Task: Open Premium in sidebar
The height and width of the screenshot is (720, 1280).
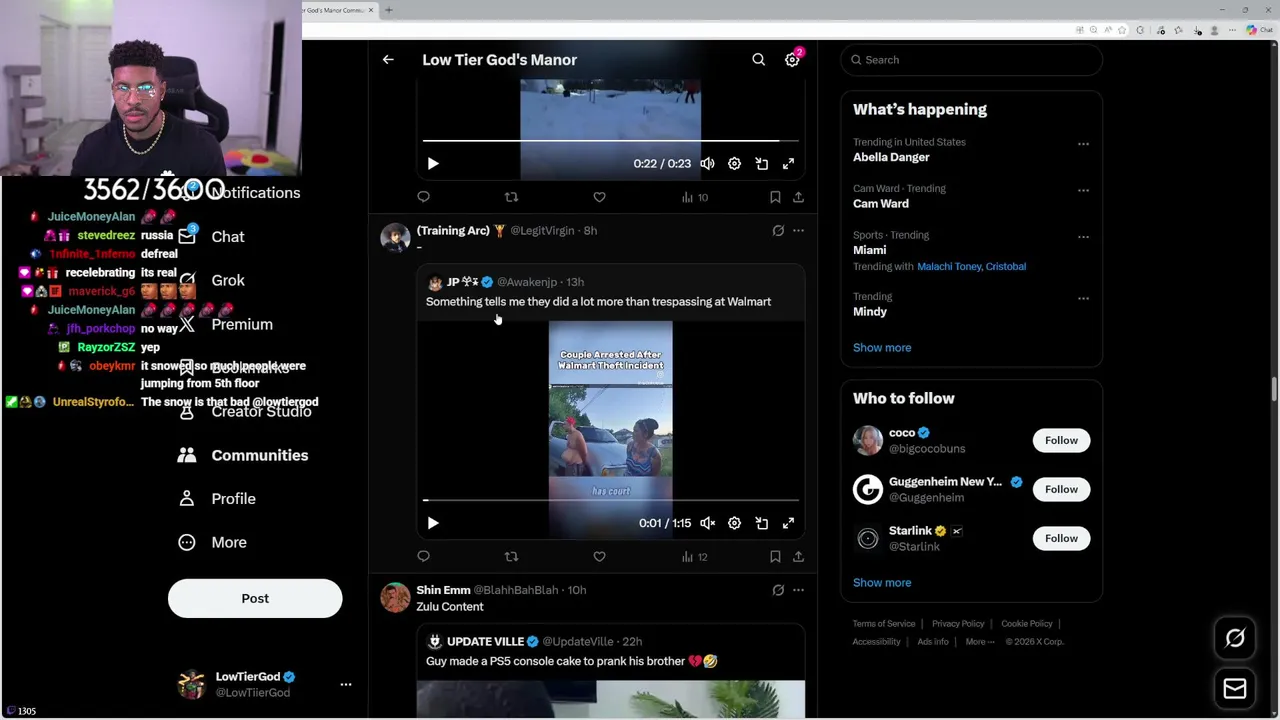Action: 225,325
